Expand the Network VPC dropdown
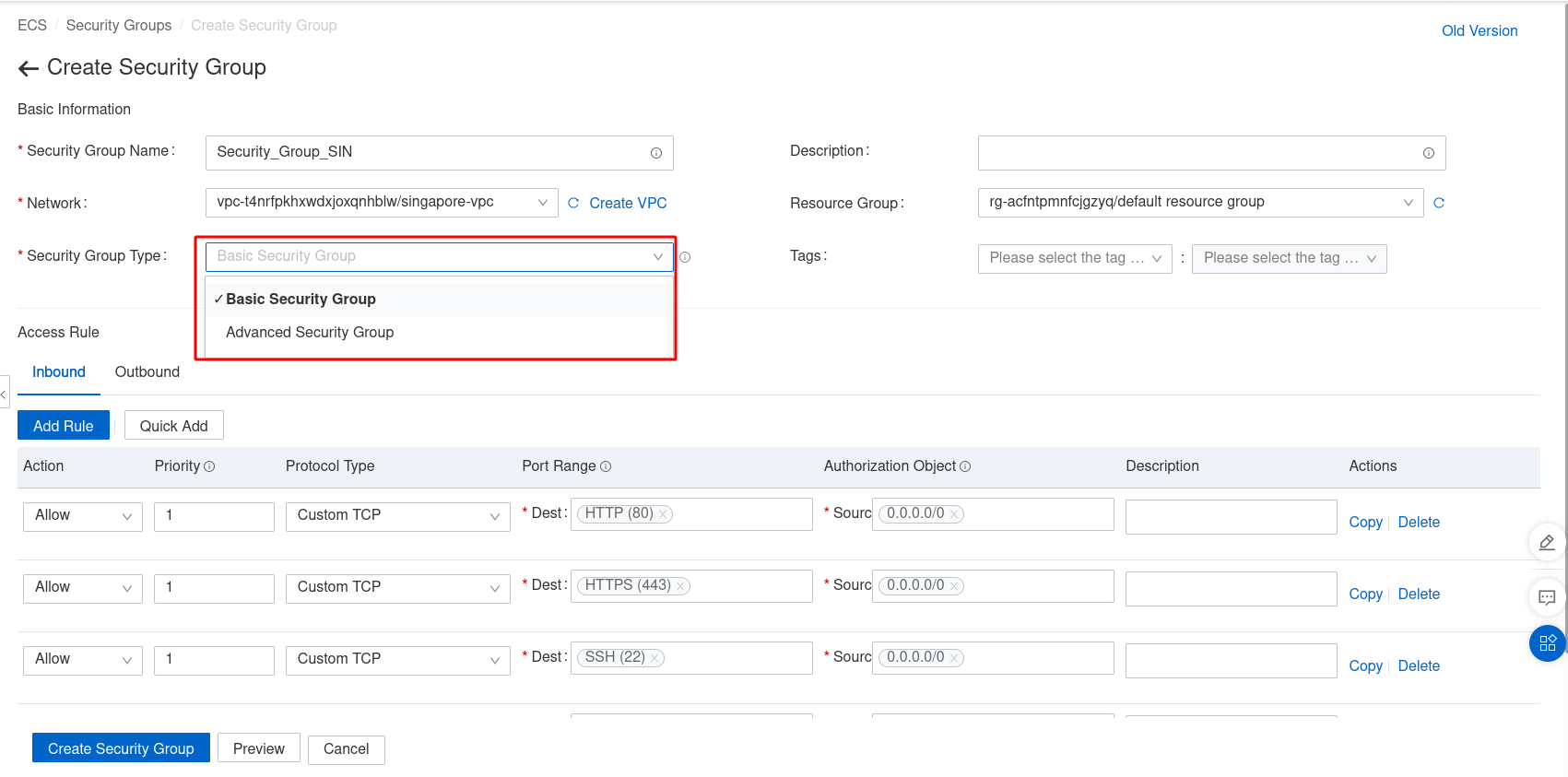This screenshot has width=1568, height=777. [x=542, y=203]
